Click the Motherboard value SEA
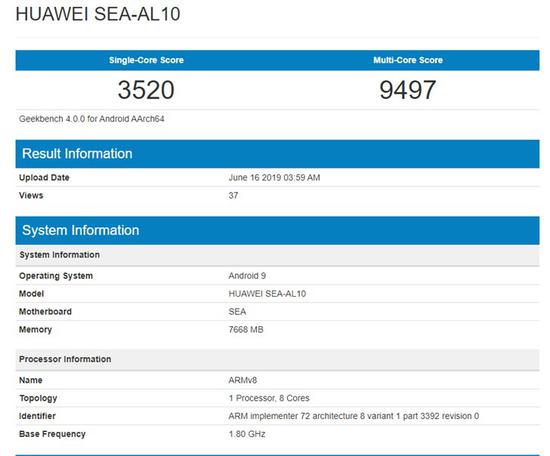This screenshot has height=456, width=550. pyautogui.click(x=237, y=311)
